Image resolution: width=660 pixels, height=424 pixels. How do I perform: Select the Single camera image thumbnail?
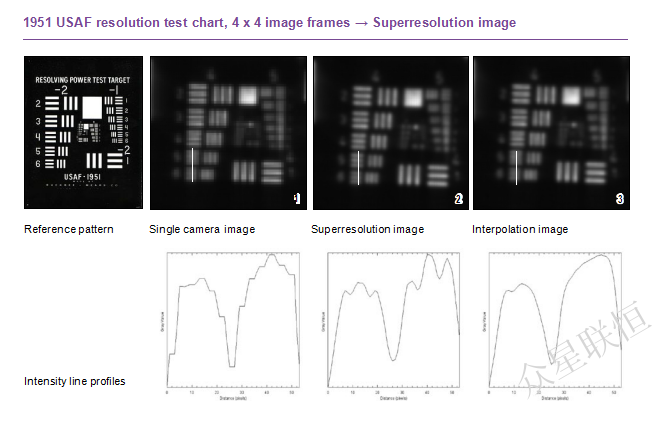228,132
